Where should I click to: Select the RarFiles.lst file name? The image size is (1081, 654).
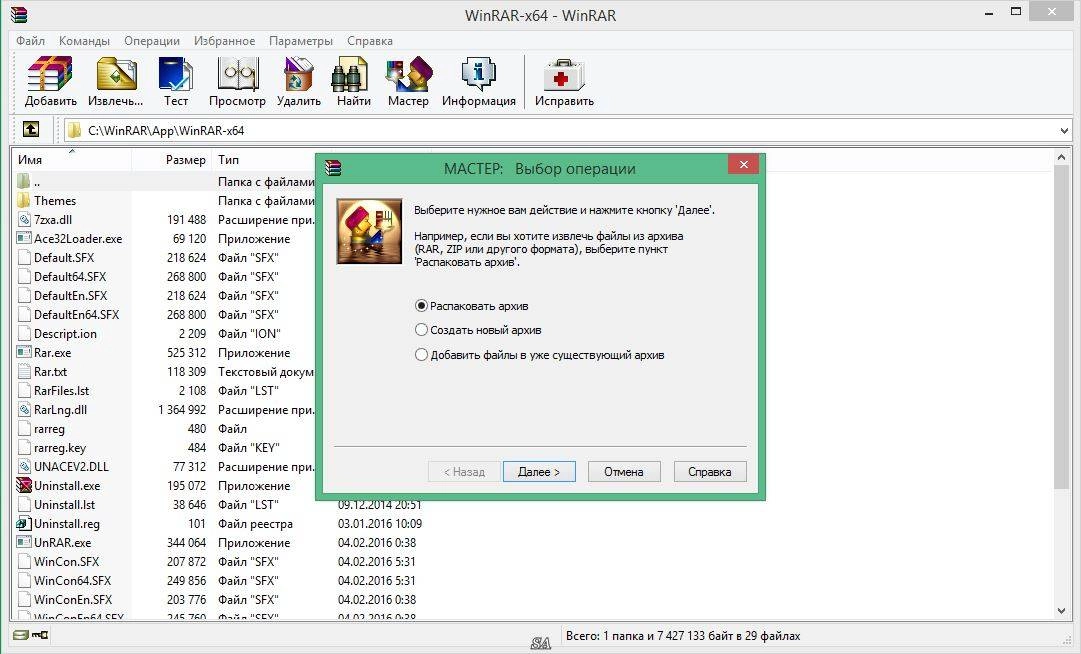coord(61,391)
